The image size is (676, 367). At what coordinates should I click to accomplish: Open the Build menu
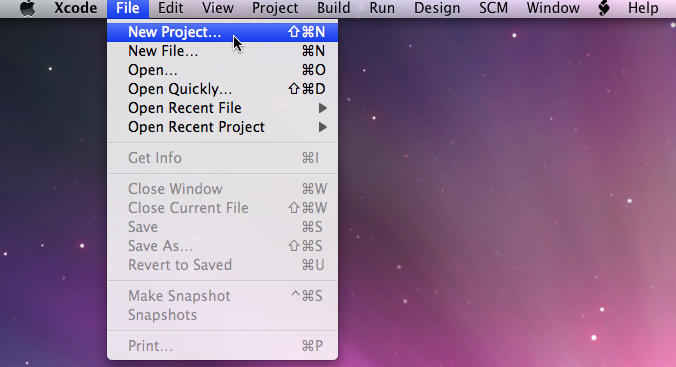[333, 8]
